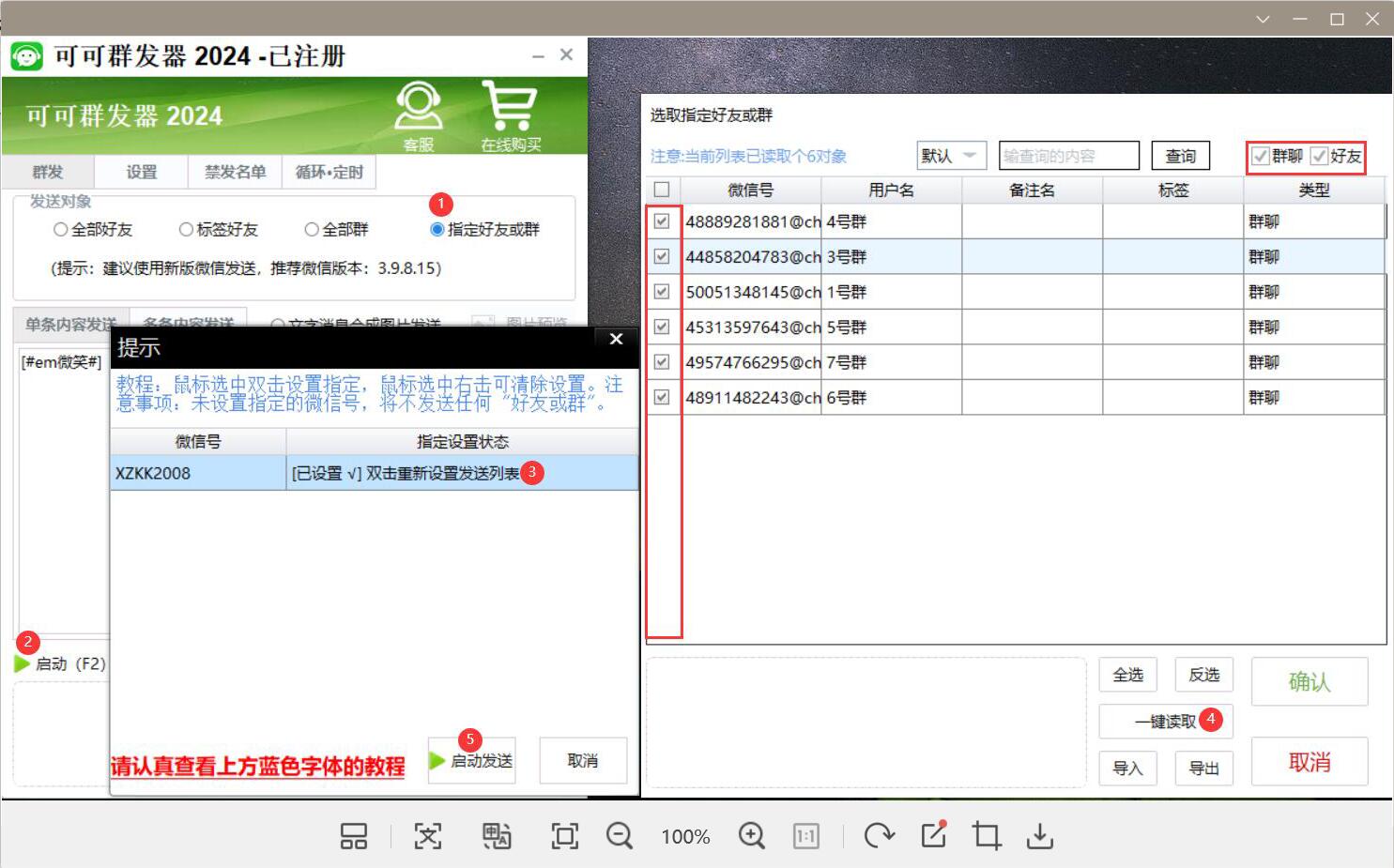Click the green app logo beside the title
This screenshot has height=868, width=1394.
point(26,56)
